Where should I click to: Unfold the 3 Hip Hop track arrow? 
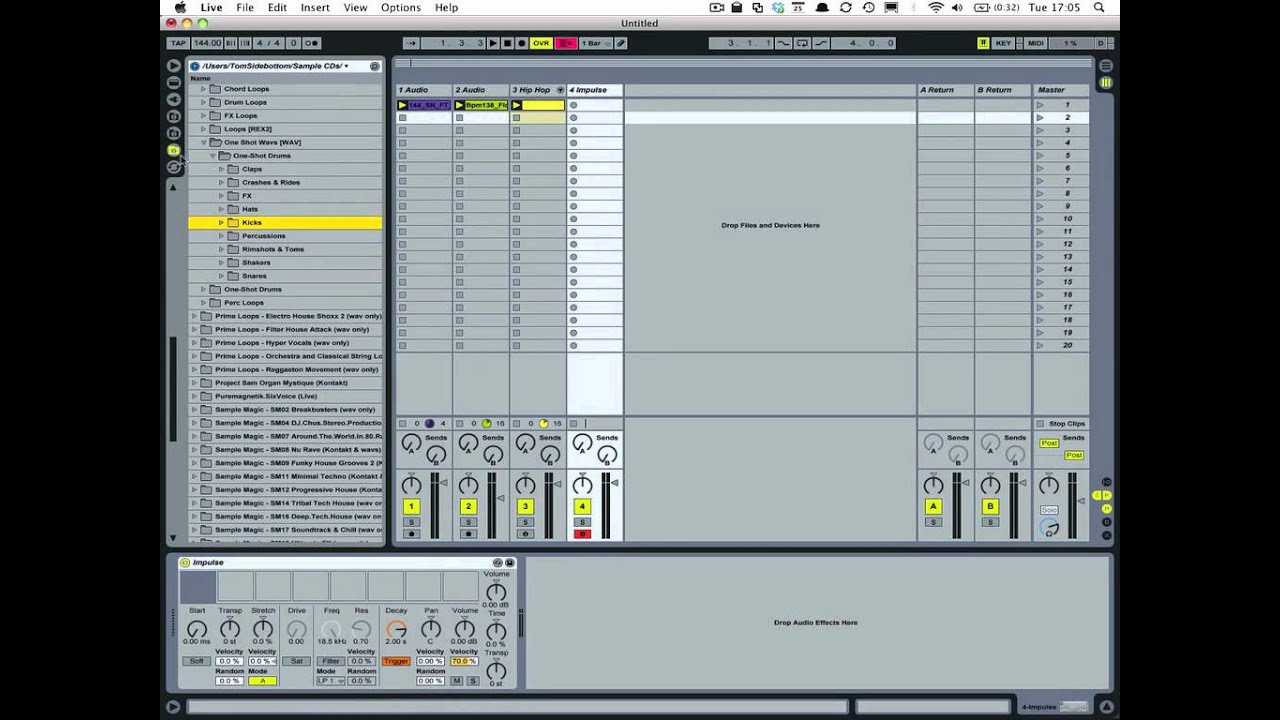point(560,90)
